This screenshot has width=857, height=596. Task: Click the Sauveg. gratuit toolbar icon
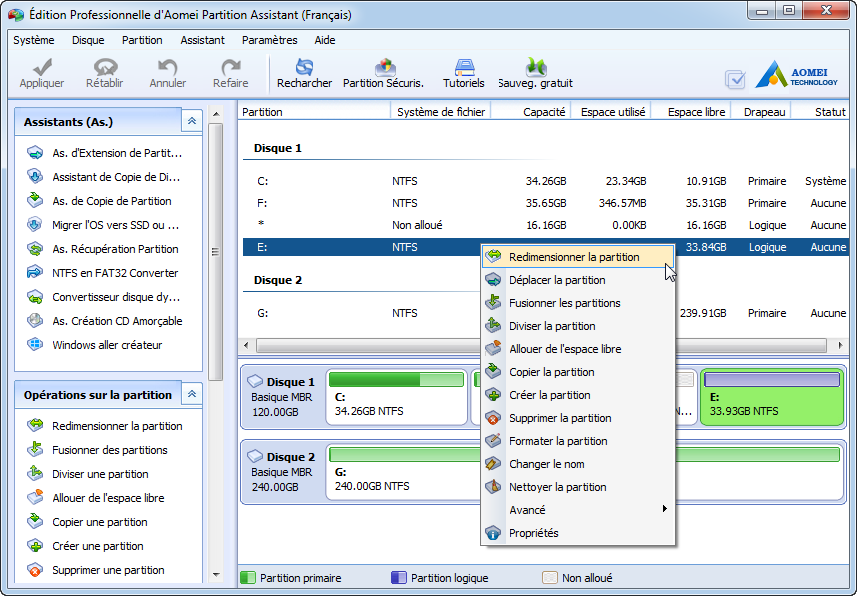[x=536, y=68]
